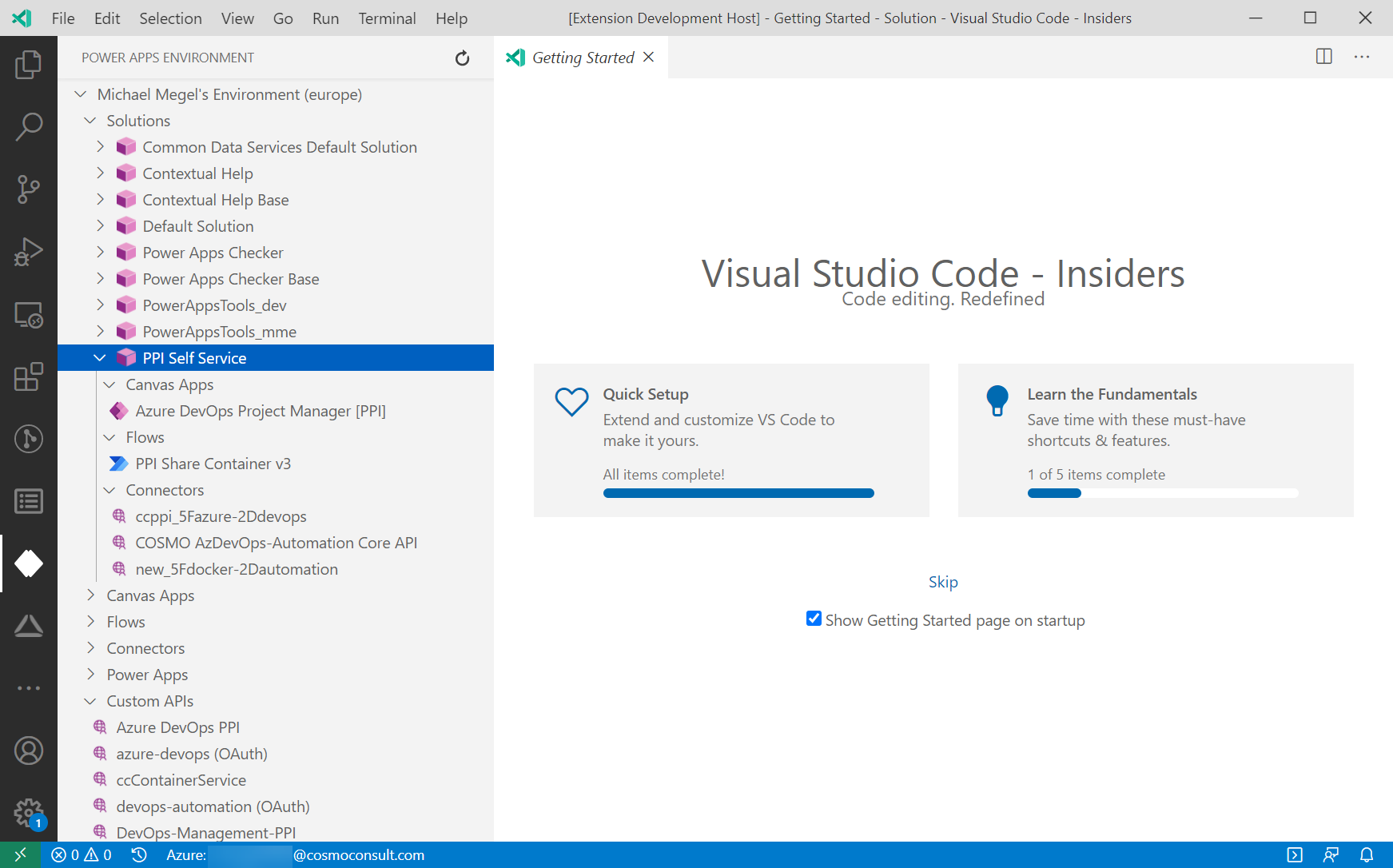1393x868 pixels.
Task: Open the Extensions view
Action: (29, 376)
